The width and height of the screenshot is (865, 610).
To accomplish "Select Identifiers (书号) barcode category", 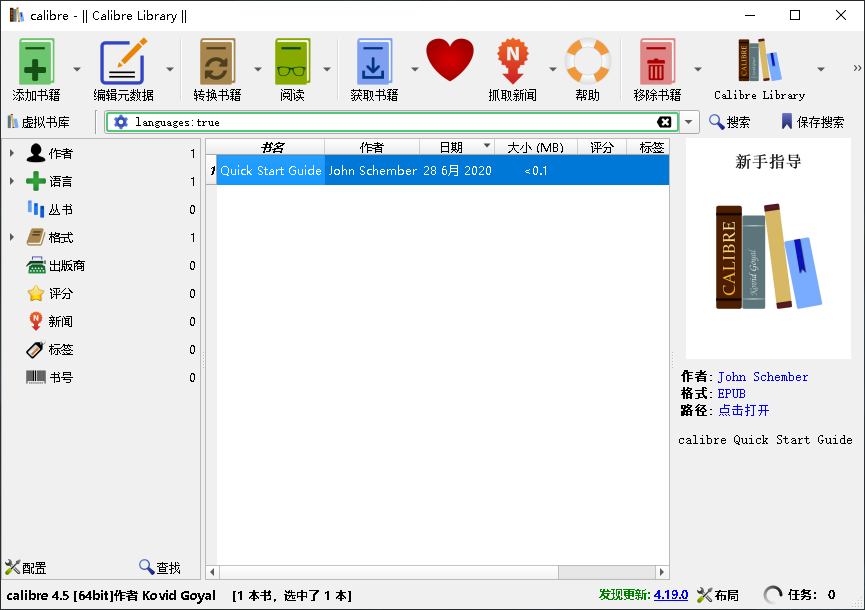I will tap(60, 378).
